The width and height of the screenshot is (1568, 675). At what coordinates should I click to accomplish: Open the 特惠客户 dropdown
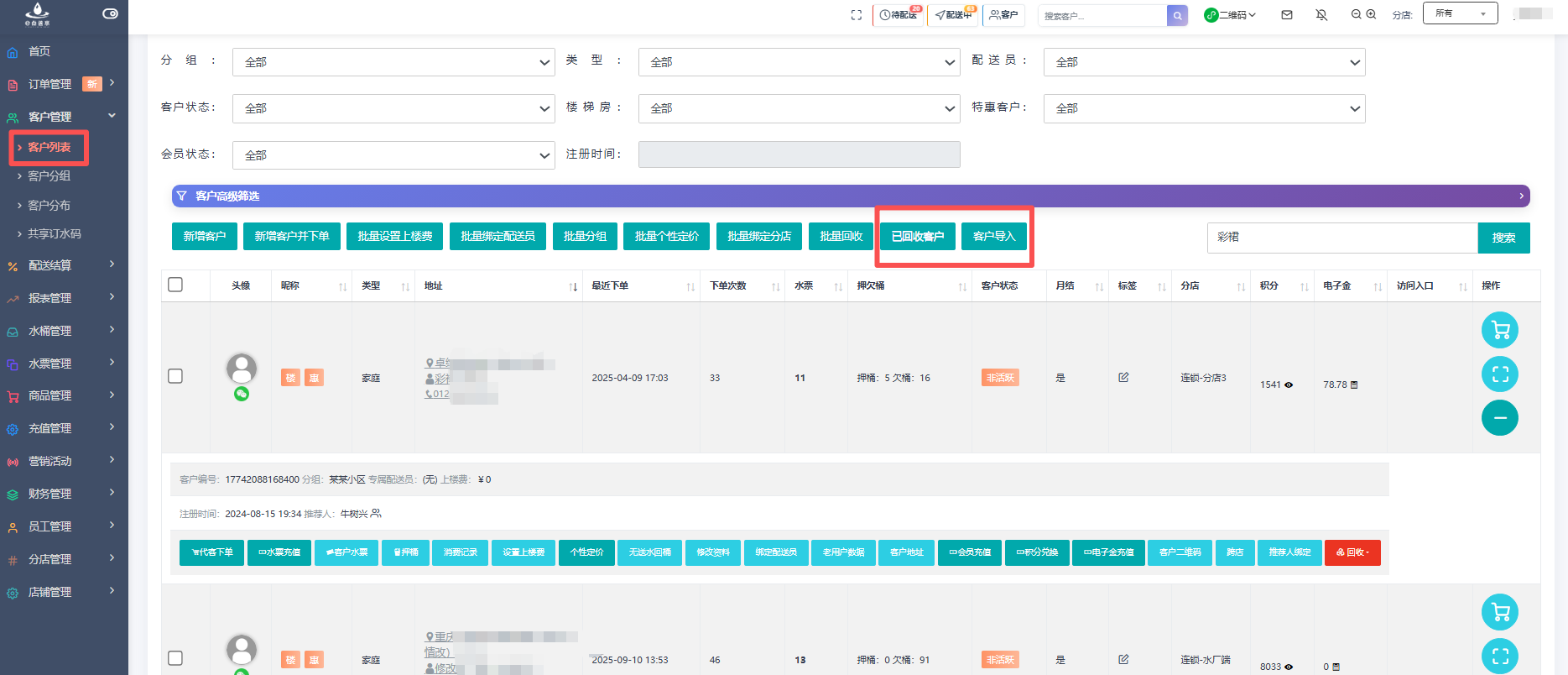click(x=1205, y=108)
